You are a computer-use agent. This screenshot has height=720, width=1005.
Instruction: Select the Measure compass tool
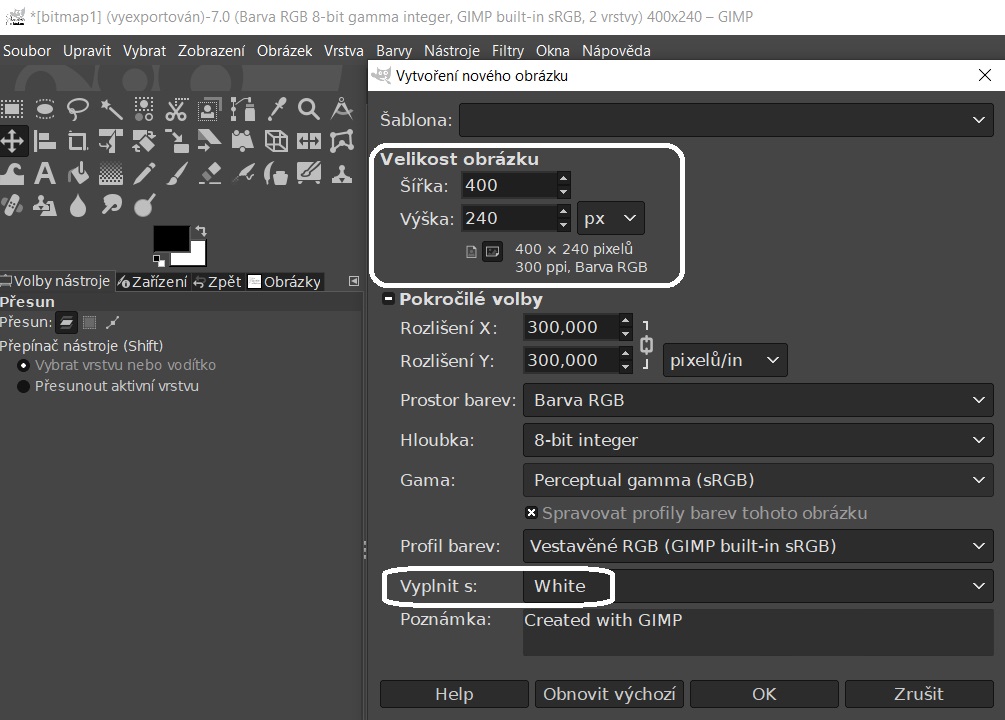pos(342,110)
